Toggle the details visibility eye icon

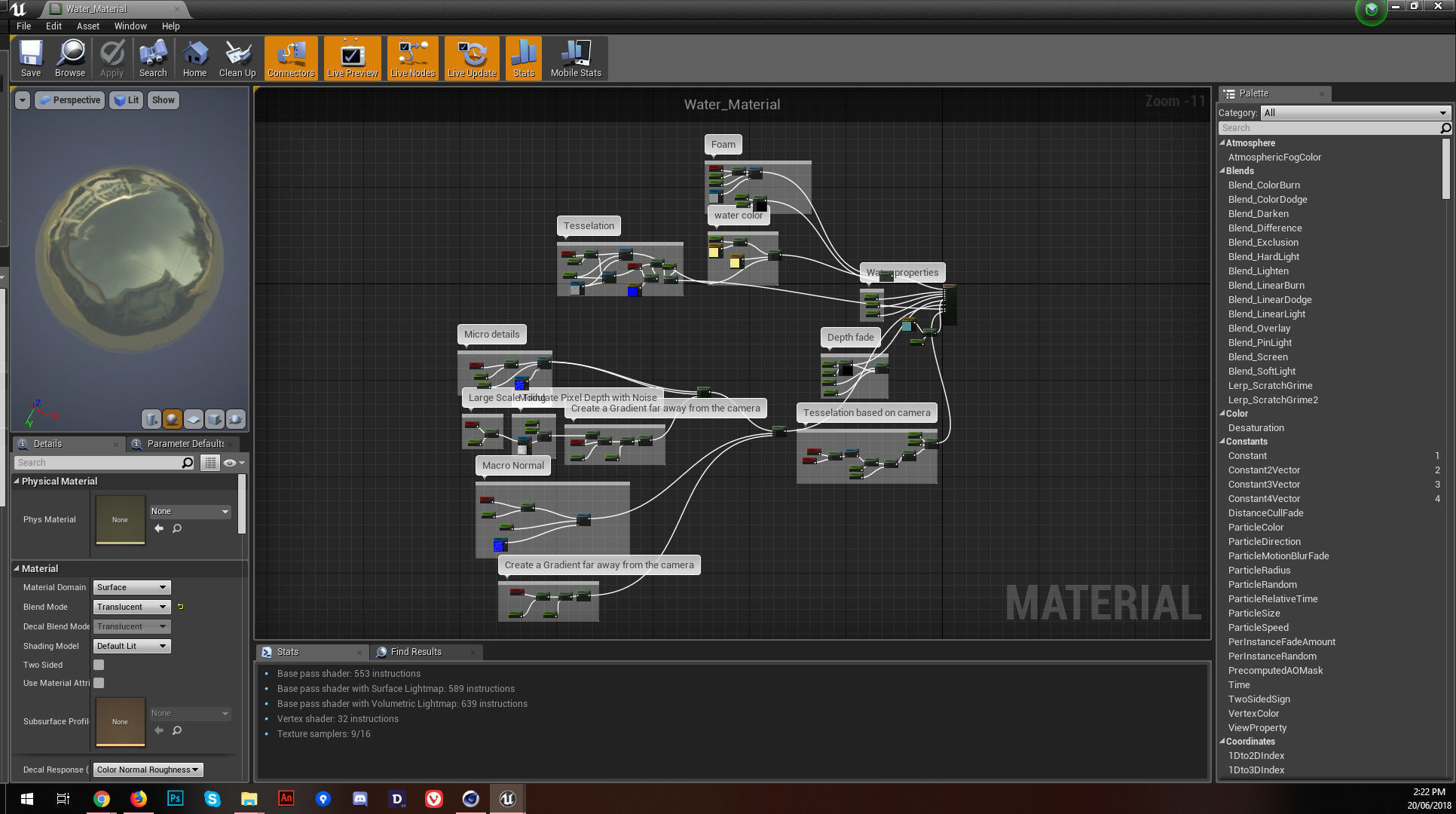coord(230,463)
